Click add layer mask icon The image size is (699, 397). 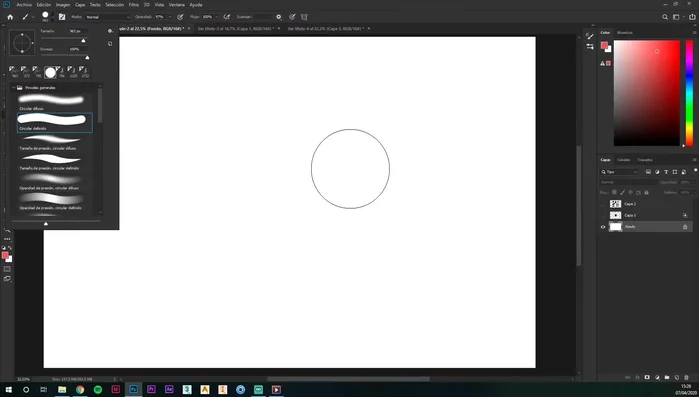tap(647, 377)
